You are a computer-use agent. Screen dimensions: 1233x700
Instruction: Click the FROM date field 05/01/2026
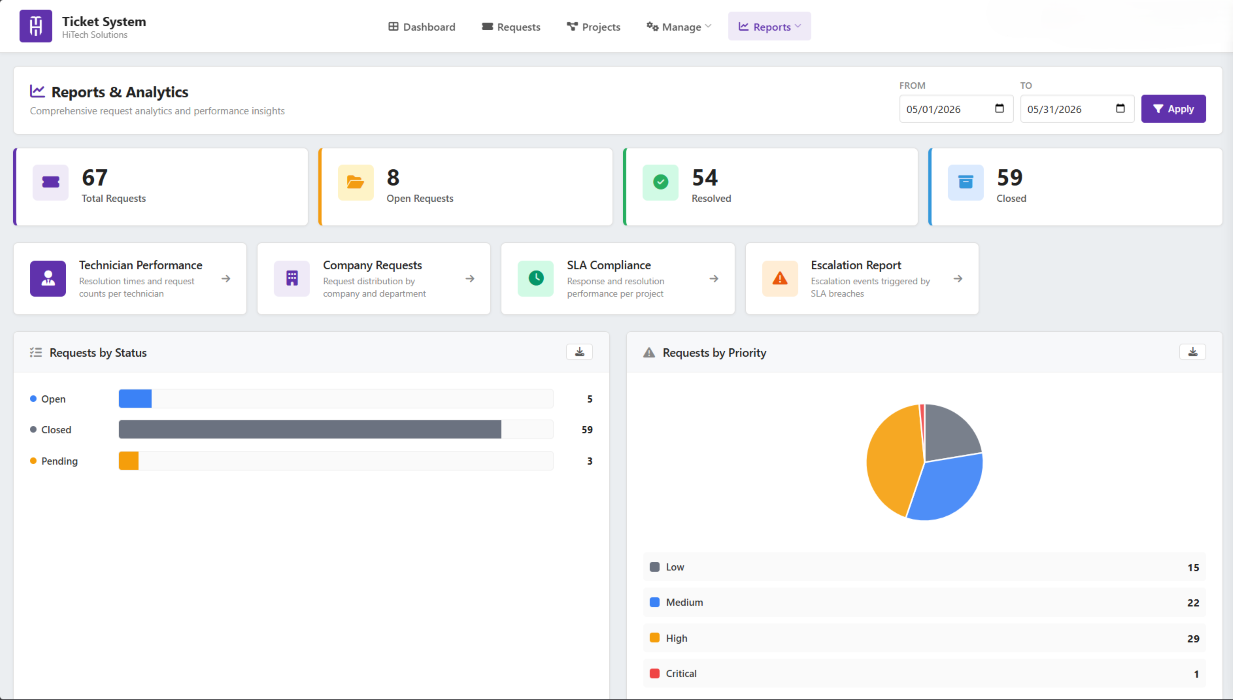coord(956,109)
